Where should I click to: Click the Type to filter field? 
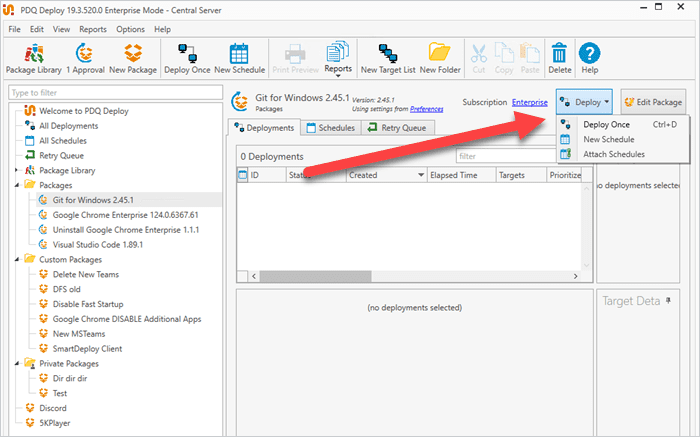pos(115,92)
